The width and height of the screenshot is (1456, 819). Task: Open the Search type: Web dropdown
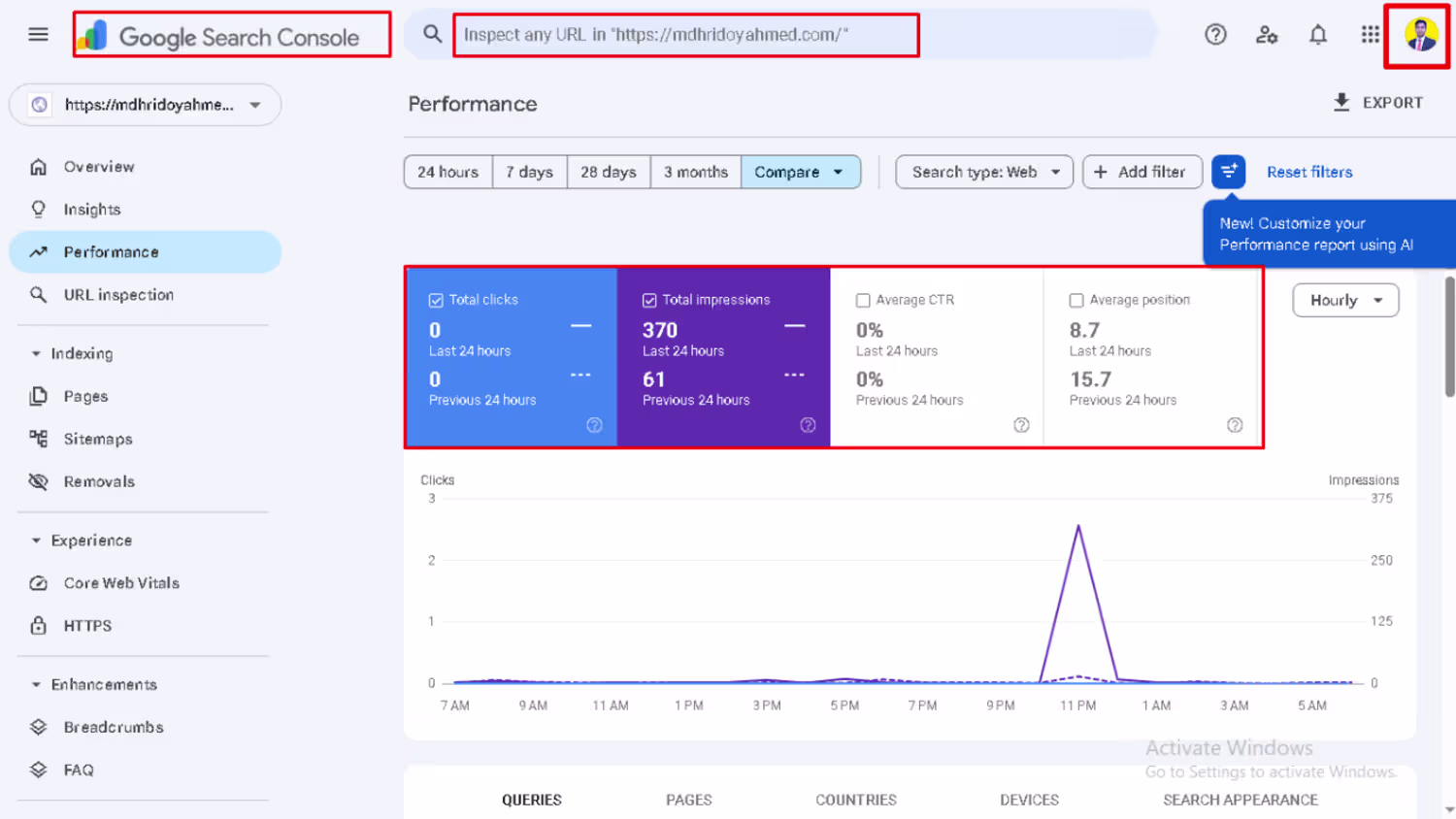984,172
